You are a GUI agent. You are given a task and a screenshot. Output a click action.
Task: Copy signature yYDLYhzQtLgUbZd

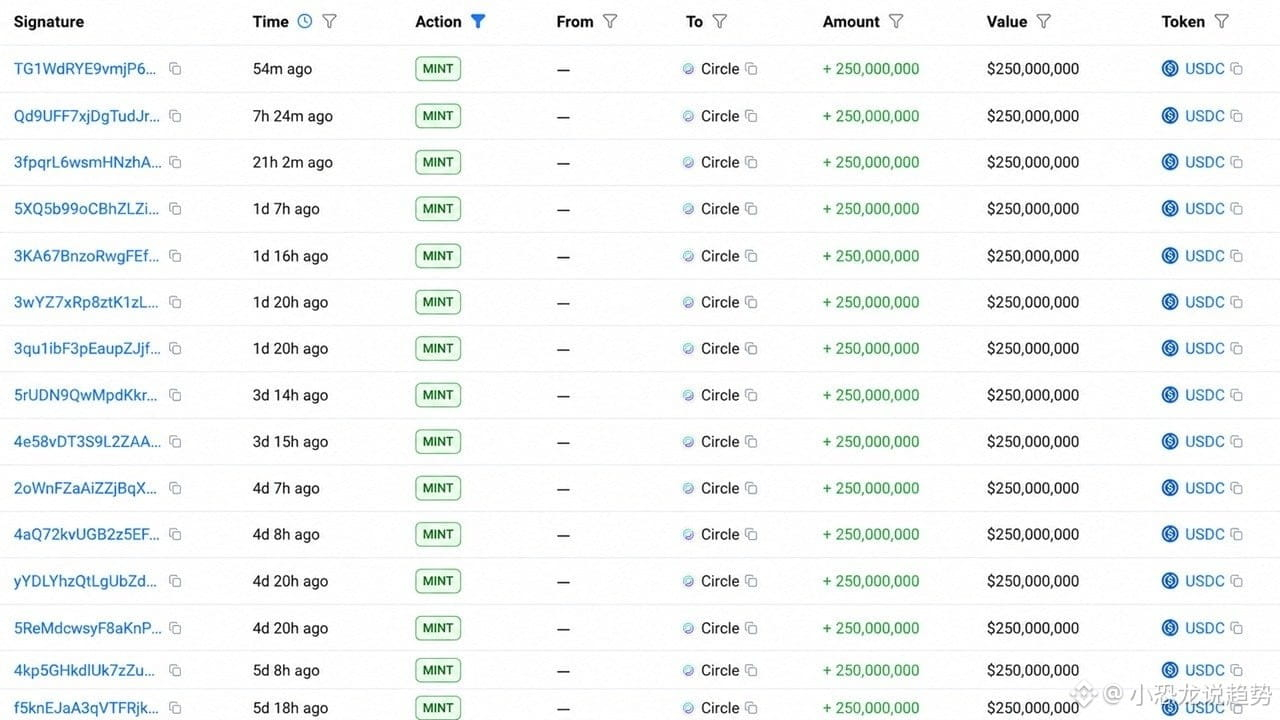click(175, 581)
